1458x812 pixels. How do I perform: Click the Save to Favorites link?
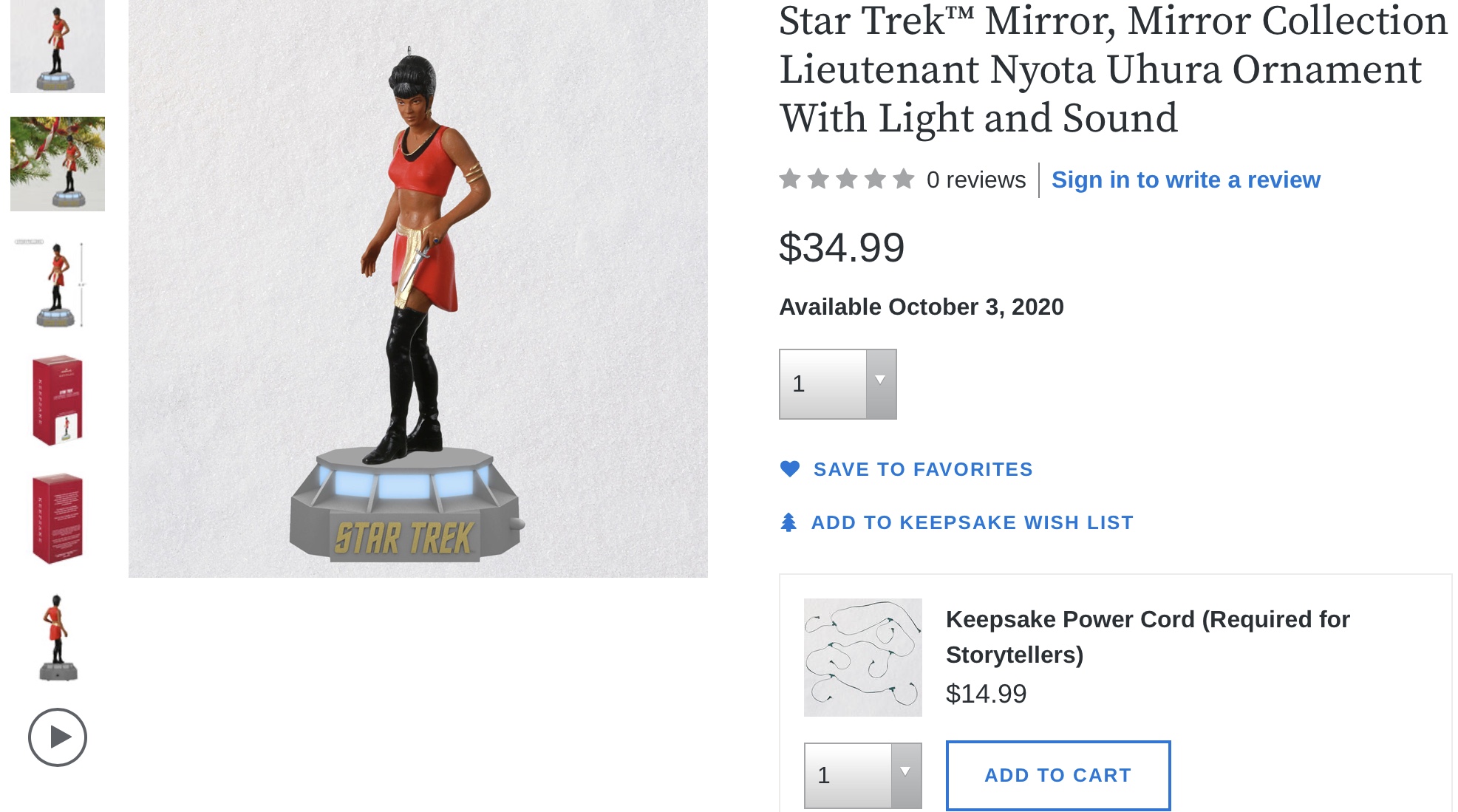click(923, 469)
